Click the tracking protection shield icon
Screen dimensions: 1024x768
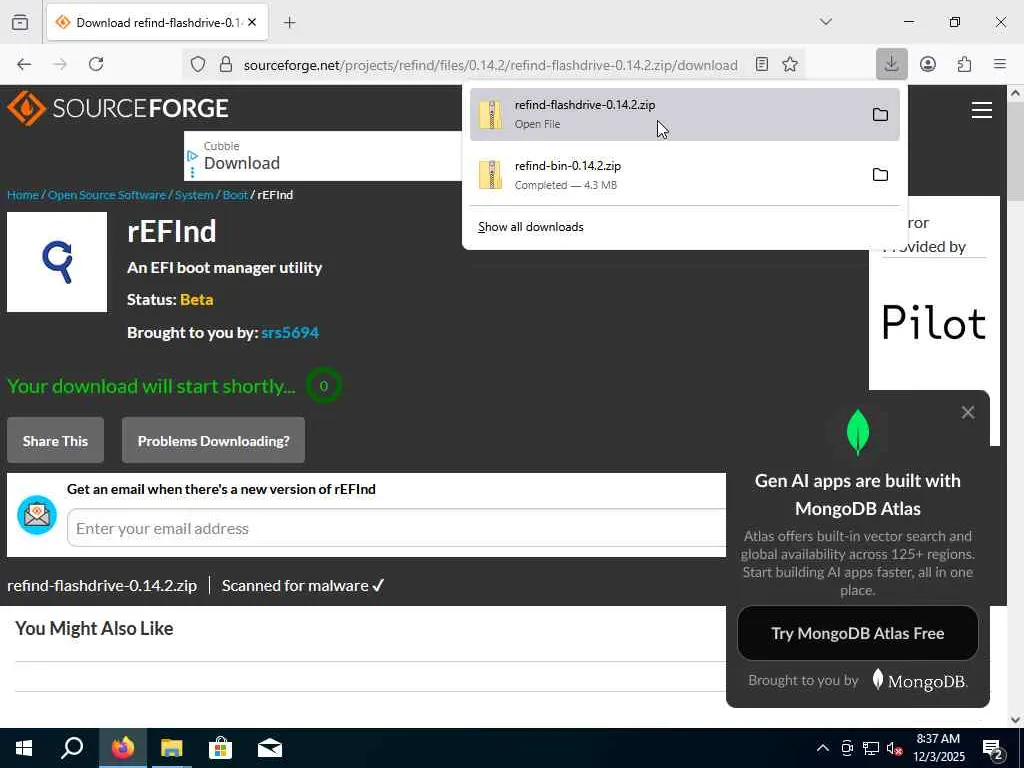coord(198,65)
